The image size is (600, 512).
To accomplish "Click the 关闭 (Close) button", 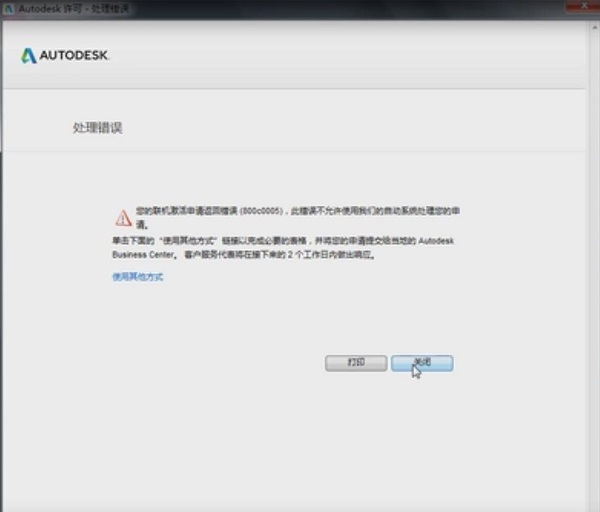I will [x=422, y=363].
